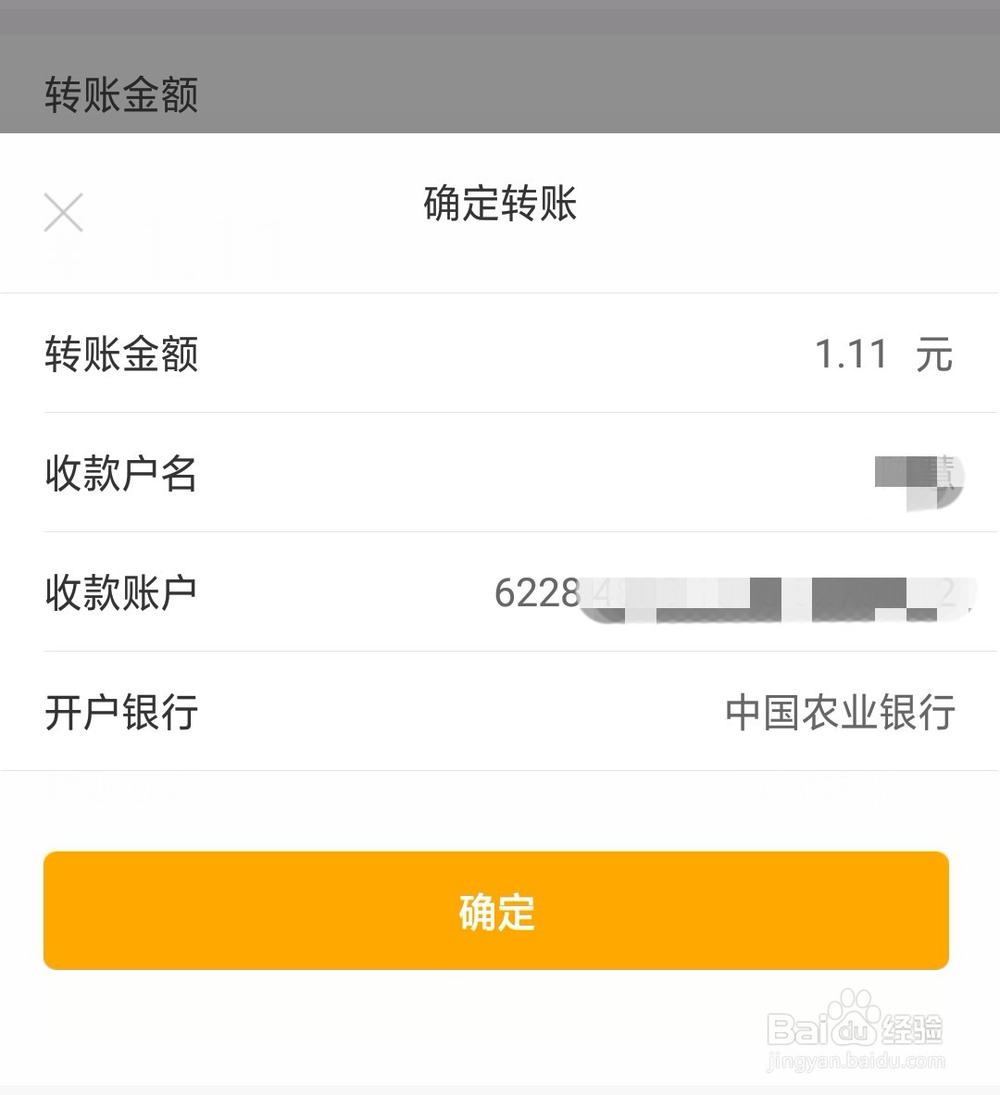1000x1095 pixels.
Task: Click the 1.11 transfer amount value
Action: point(851,354)
